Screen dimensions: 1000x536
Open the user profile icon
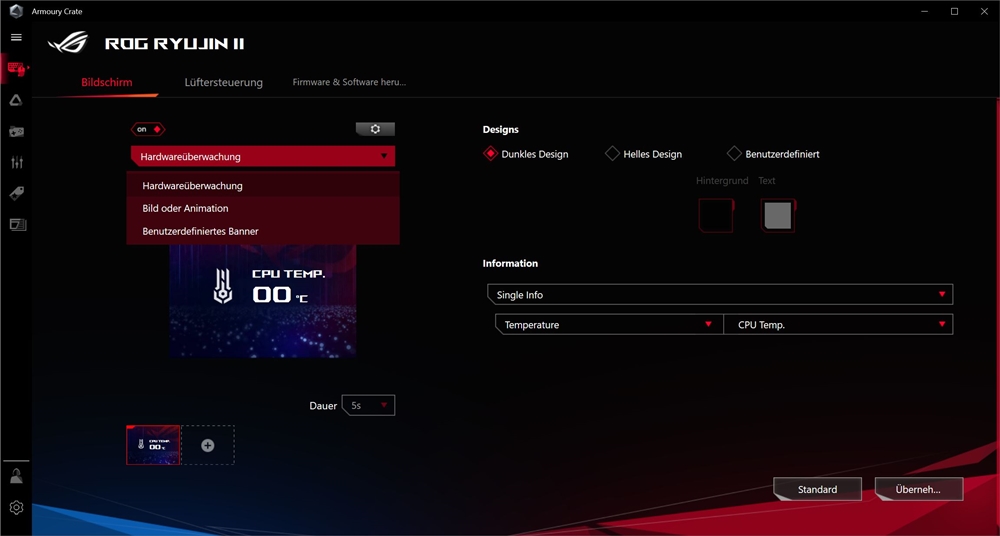pyautogui.click(x=16, y=476)
